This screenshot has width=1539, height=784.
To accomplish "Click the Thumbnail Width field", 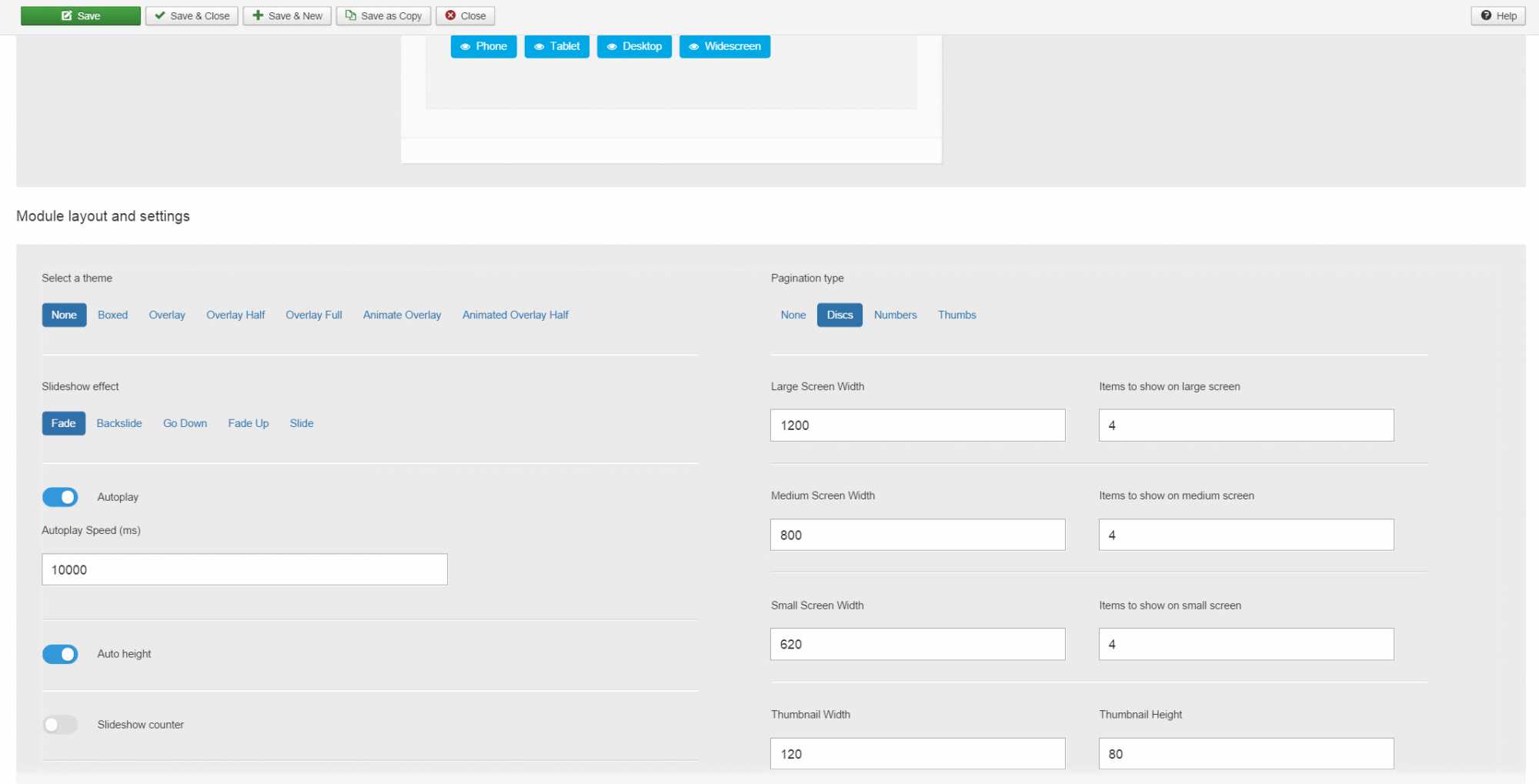I will (x=917, y=754).
